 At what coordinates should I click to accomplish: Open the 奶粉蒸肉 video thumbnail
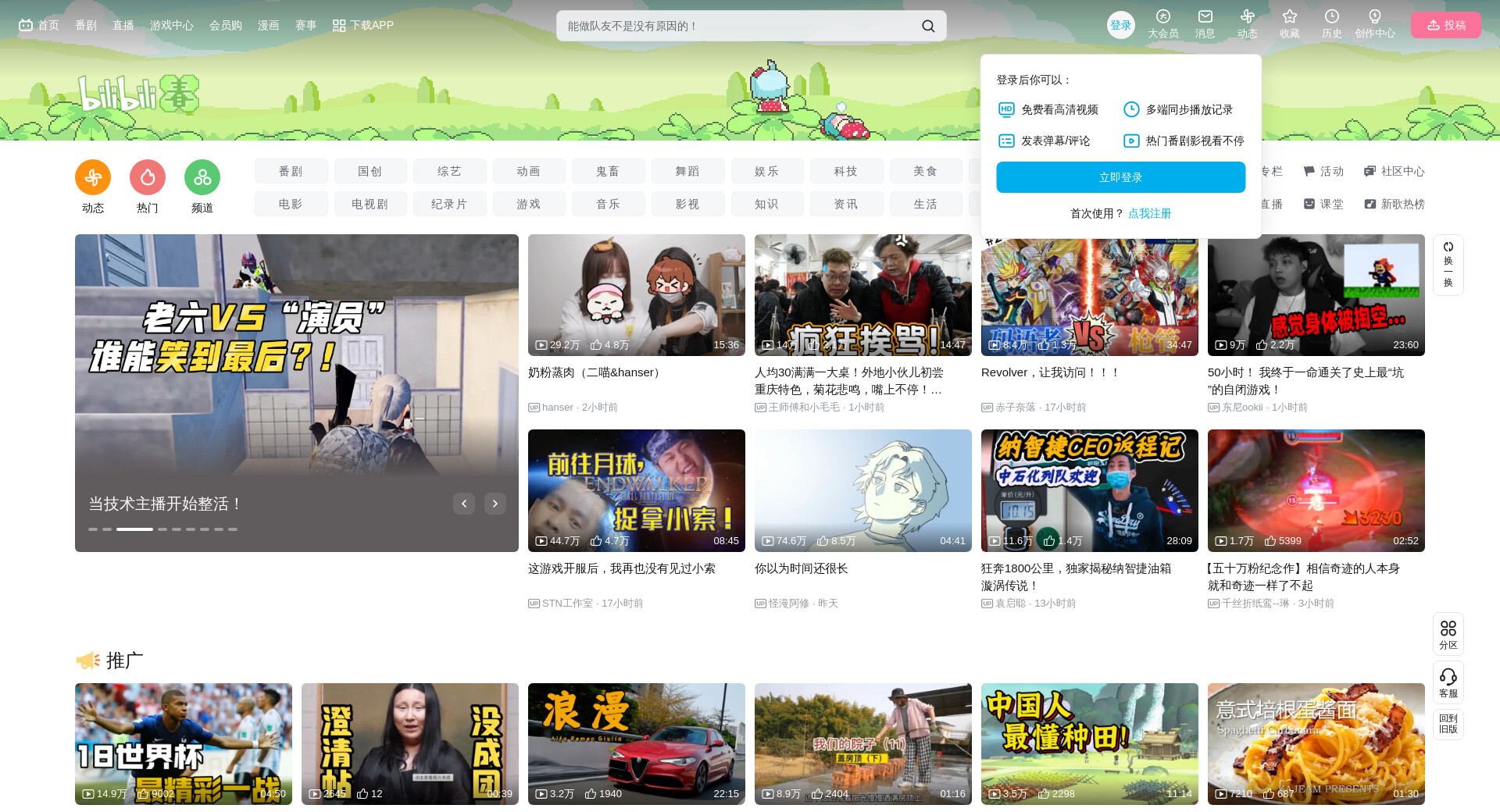point(637,295)
